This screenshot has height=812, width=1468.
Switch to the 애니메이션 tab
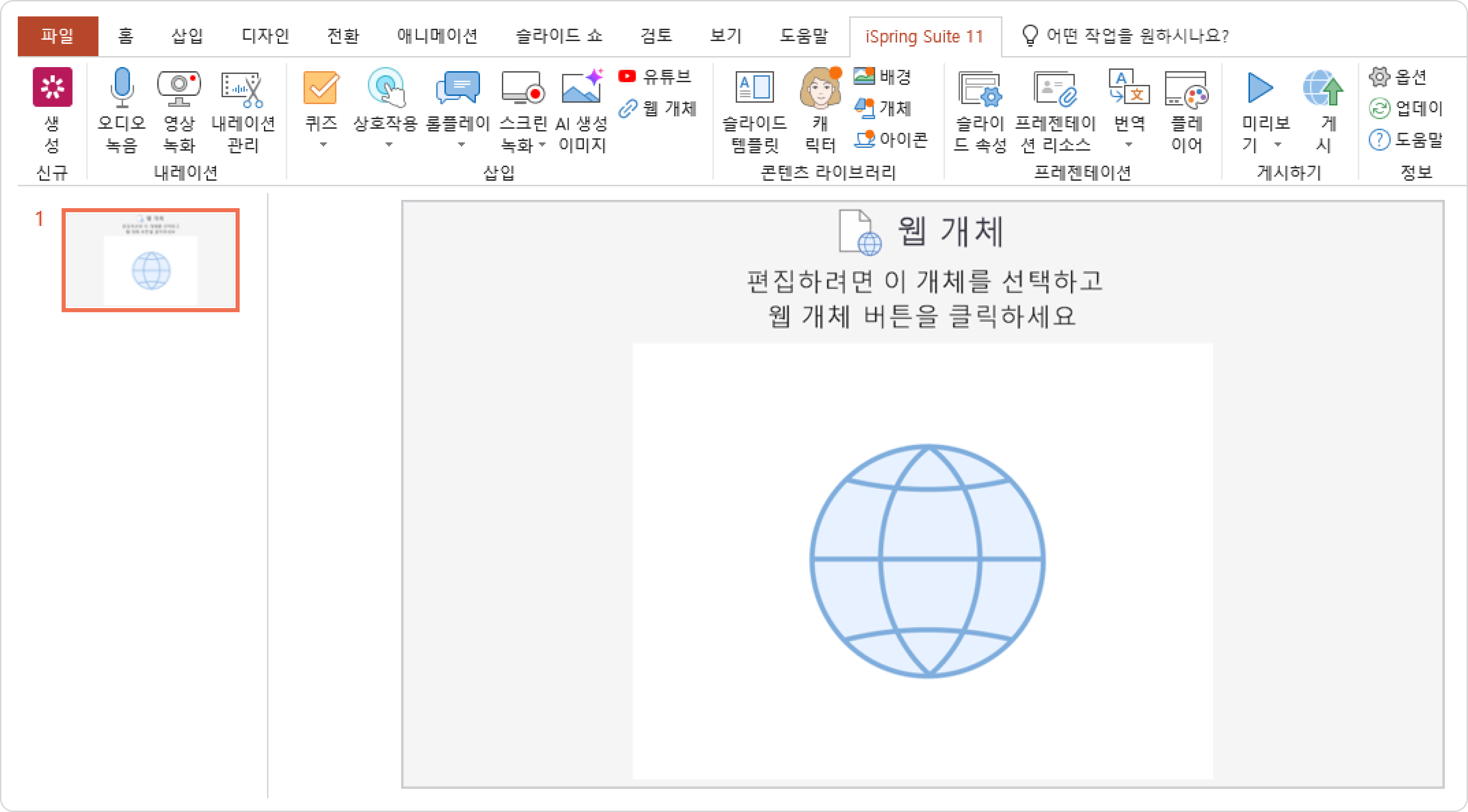[x=436, y=37]
